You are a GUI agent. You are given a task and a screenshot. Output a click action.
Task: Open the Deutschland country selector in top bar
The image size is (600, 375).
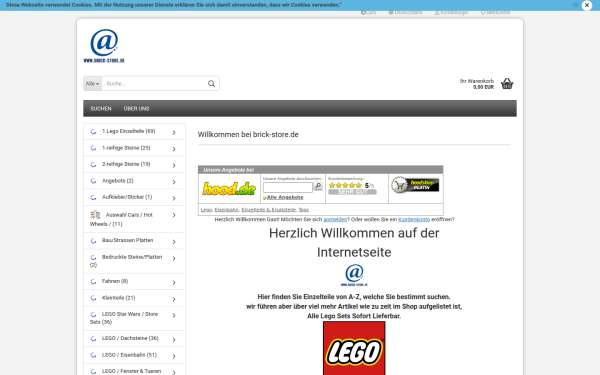click(x=405, y=13)
